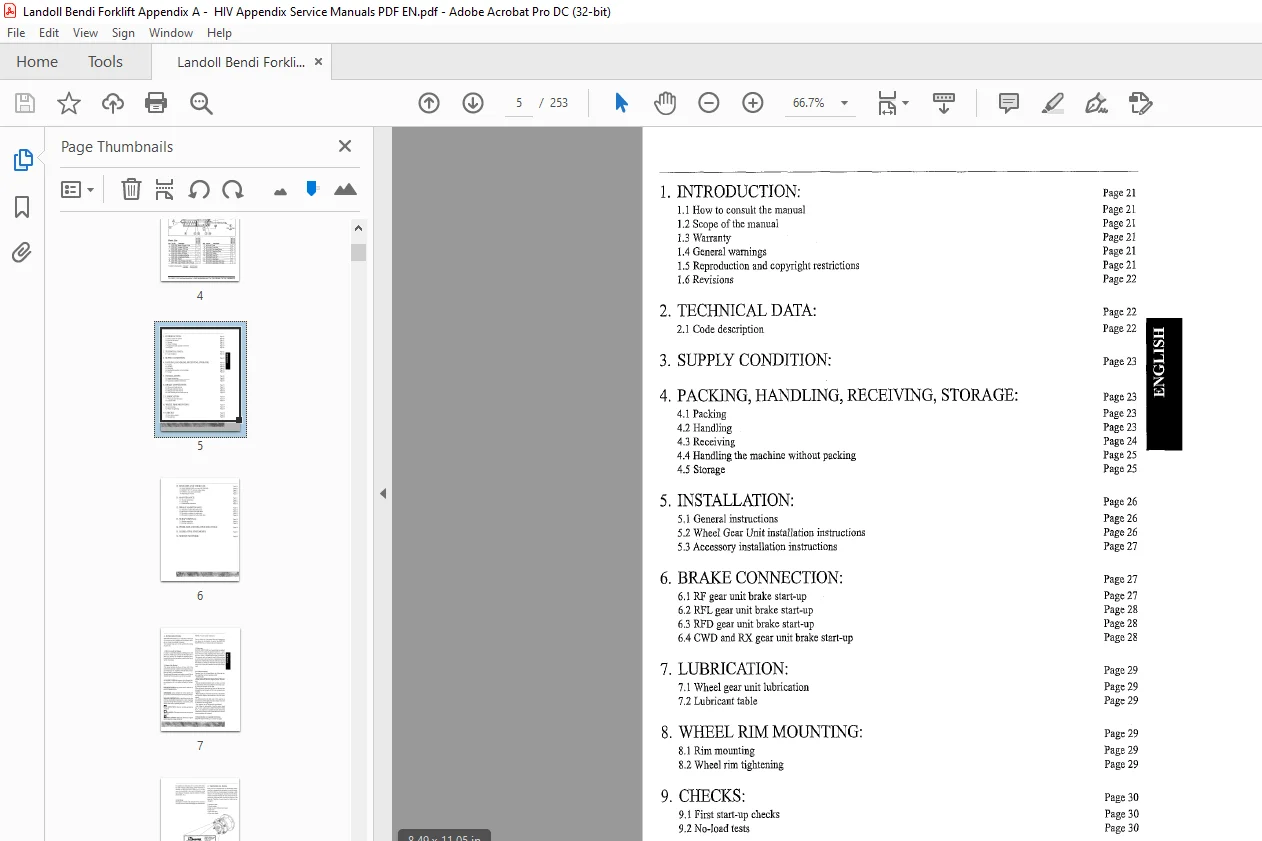Open the Attachments paperclip panel

pyautogui.click(x=22, y=252)
